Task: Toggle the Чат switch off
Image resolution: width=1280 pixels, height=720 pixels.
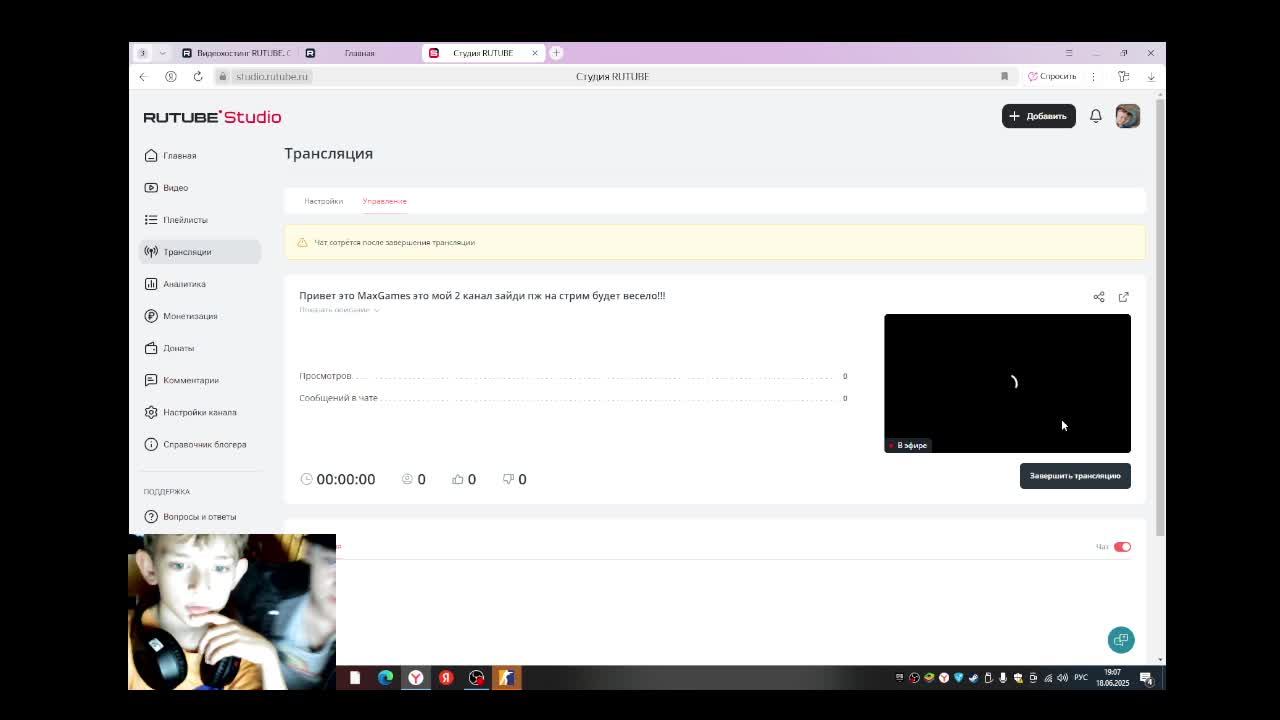Action: 1122,547
